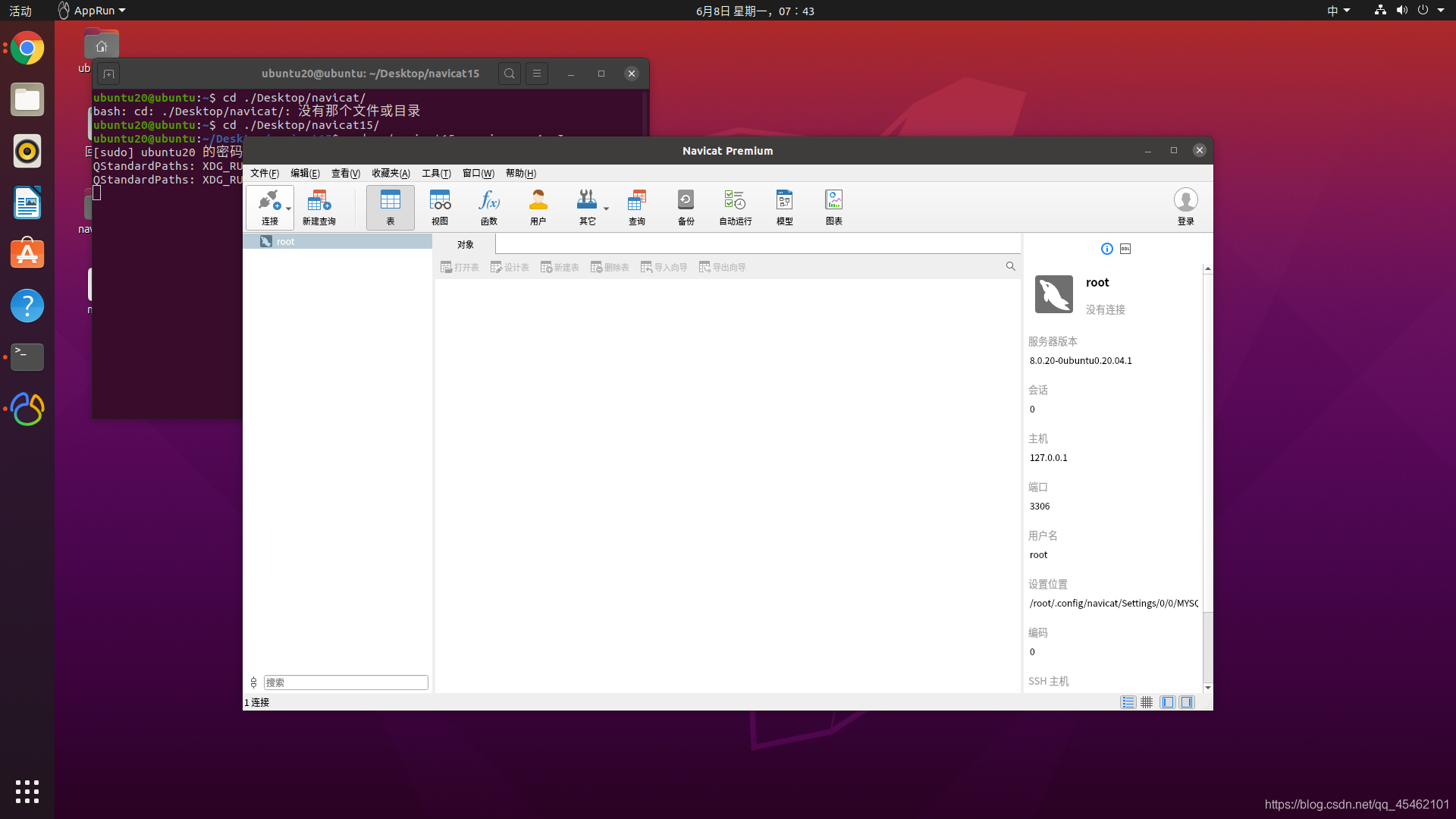Expand the Others (其它) dropdown arrow
The height and width of the screenshot is (819, 1456).
click(x=606, y=209)
